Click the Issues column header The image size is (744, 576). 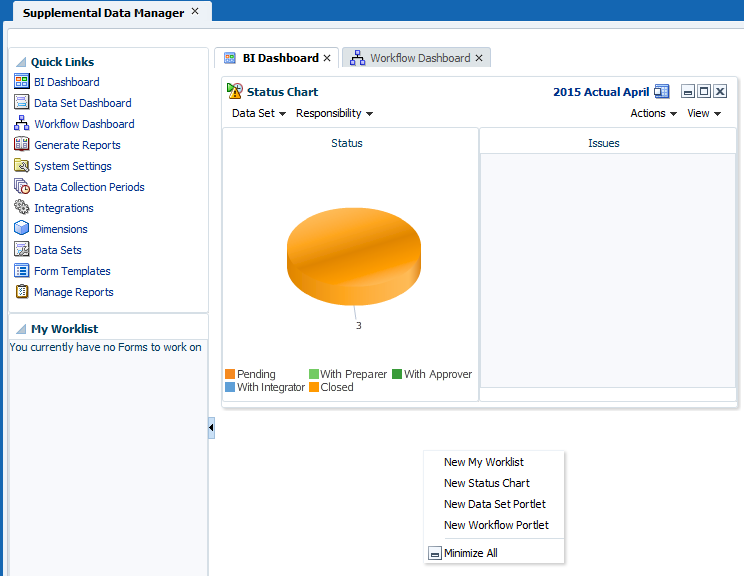604,143
